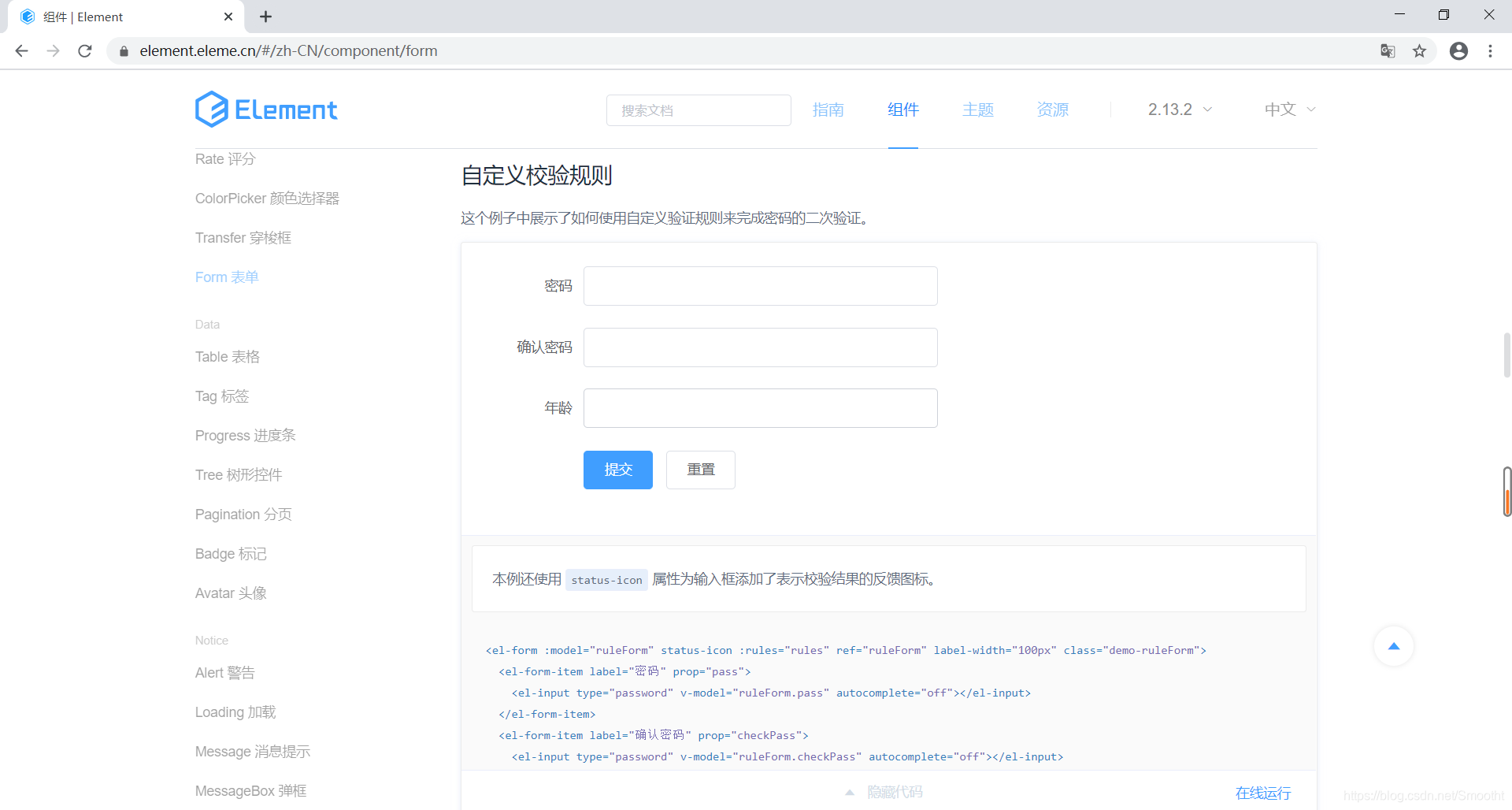Open the 资源 nav tab
This screenshot has height=810, width=1512.
coord(1053,110)
